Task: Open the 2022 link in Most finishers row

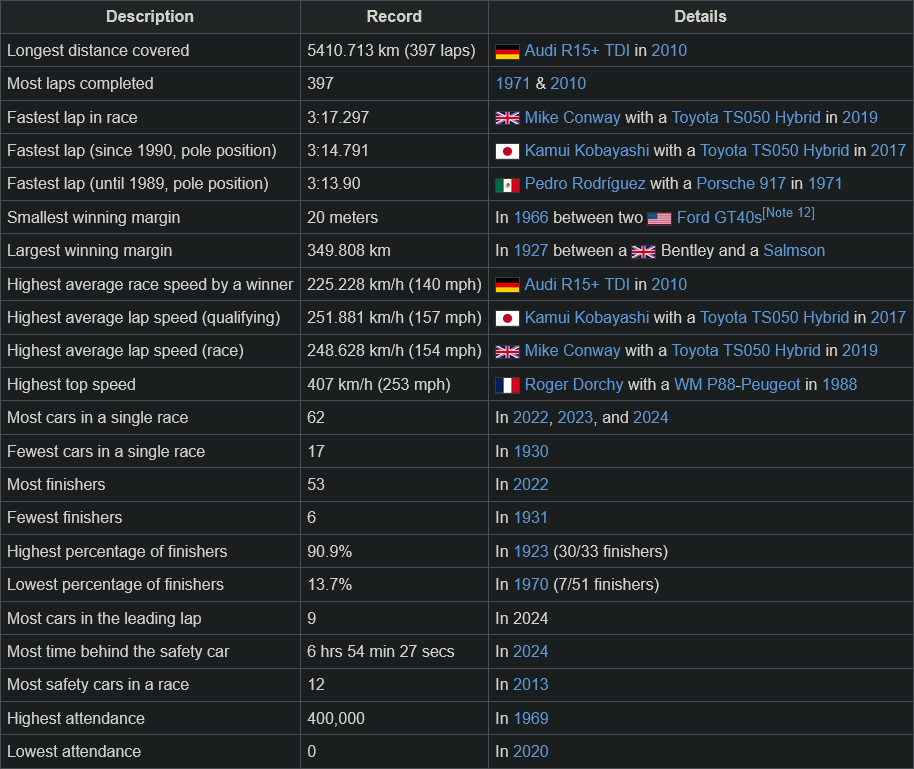Action: (x=530, y=484)
